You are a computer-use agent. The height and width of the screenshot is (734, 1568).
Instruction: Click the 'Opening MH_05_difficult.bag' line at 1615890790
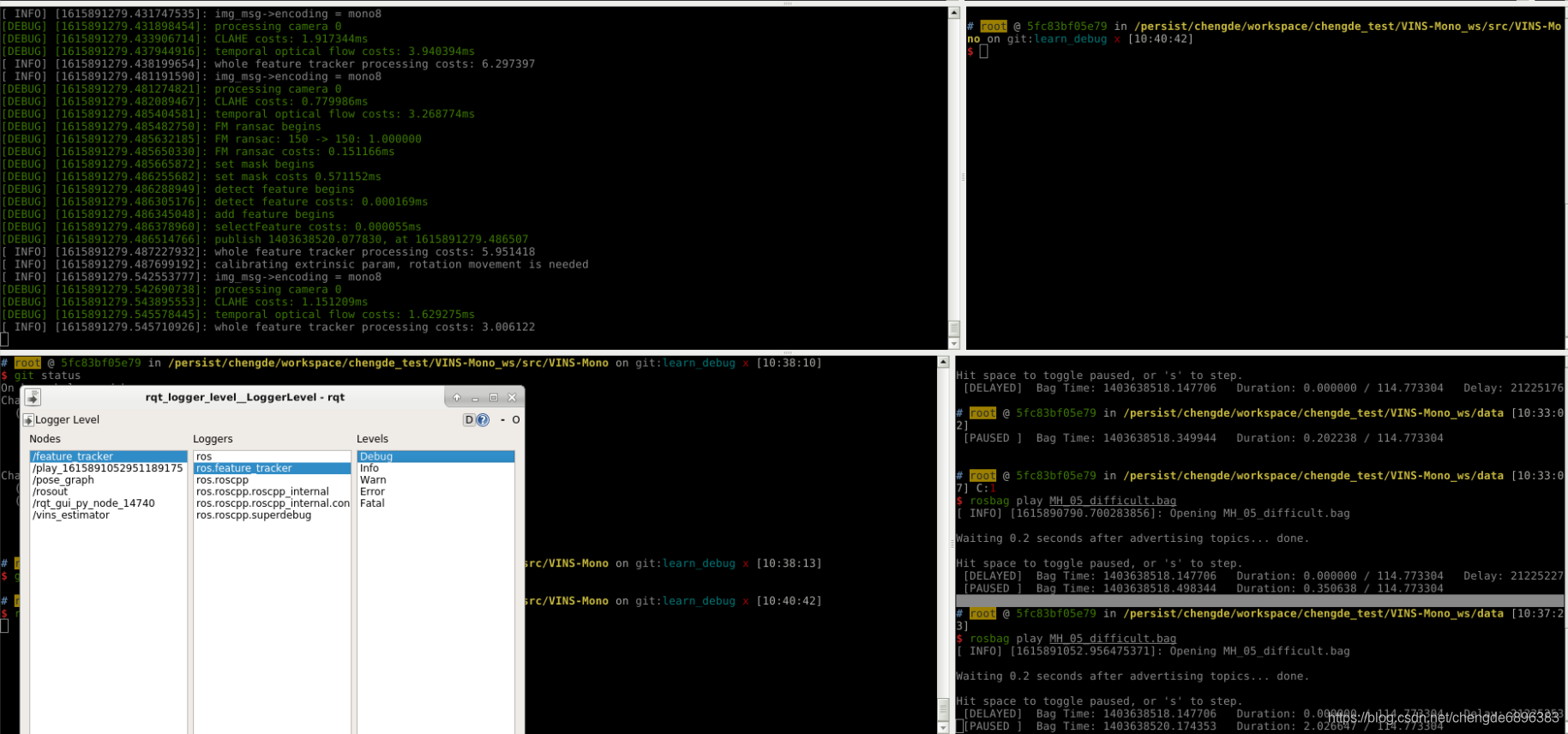1153,514
